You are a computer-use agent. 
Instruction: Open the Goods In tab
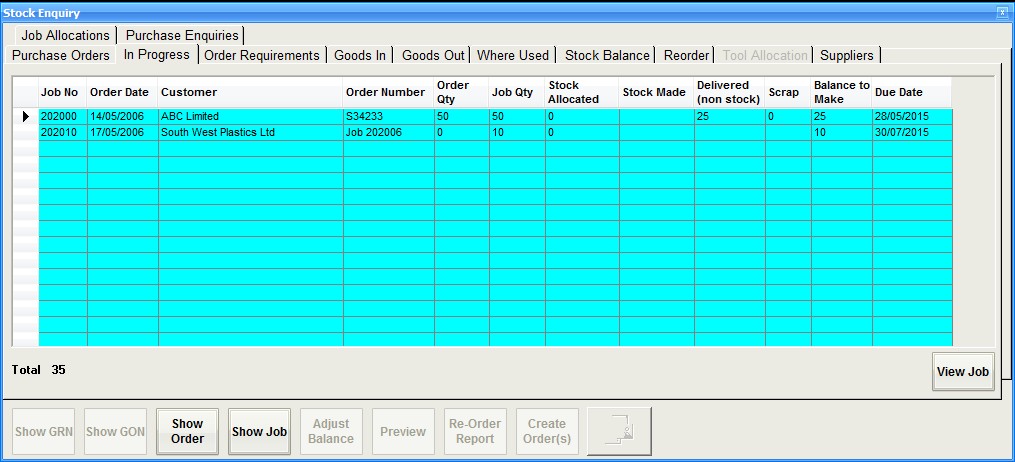pyautogui.click(x=360, y=55)
